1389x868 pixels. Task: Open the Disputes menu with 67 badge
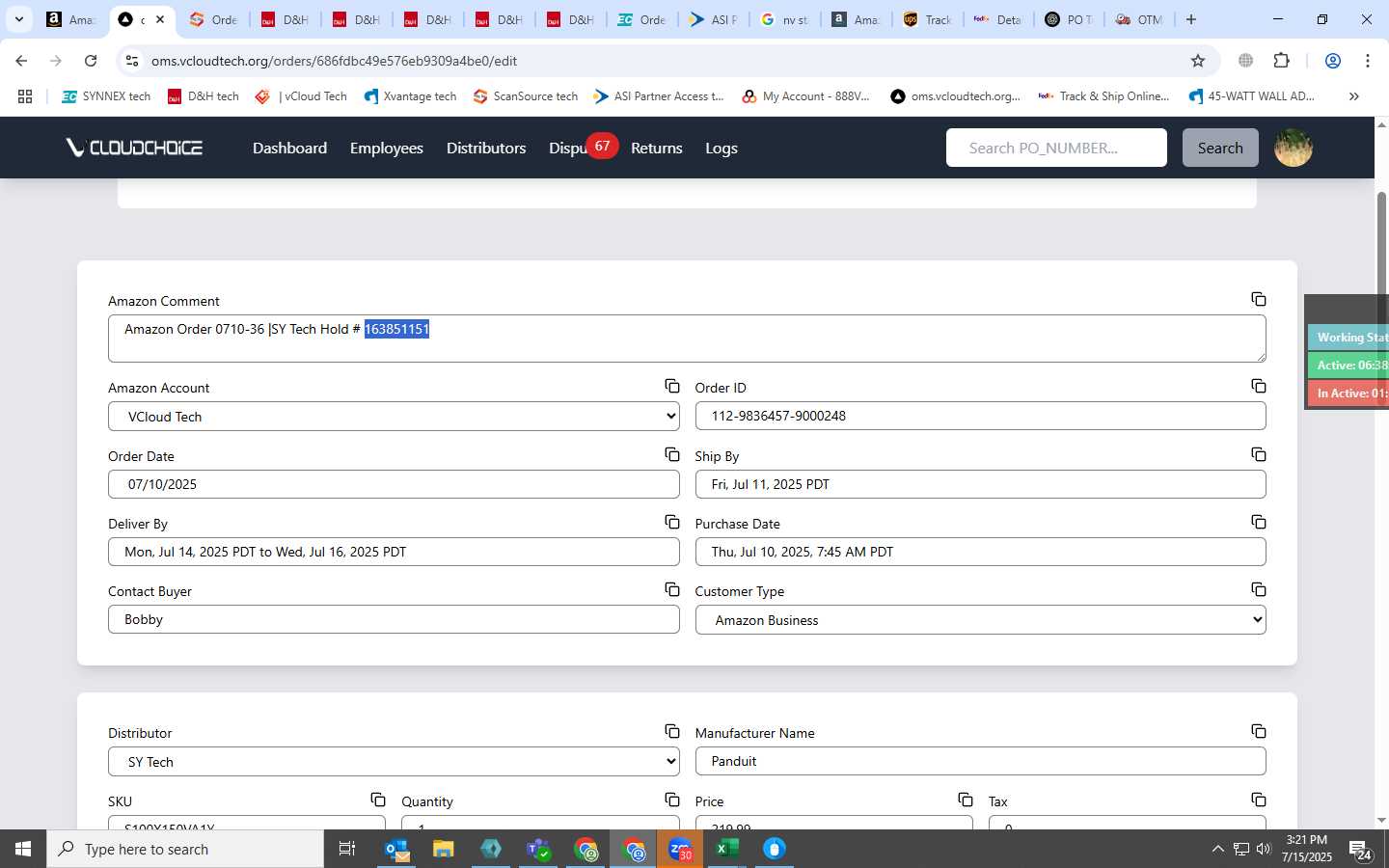click(x=583, y=148)
